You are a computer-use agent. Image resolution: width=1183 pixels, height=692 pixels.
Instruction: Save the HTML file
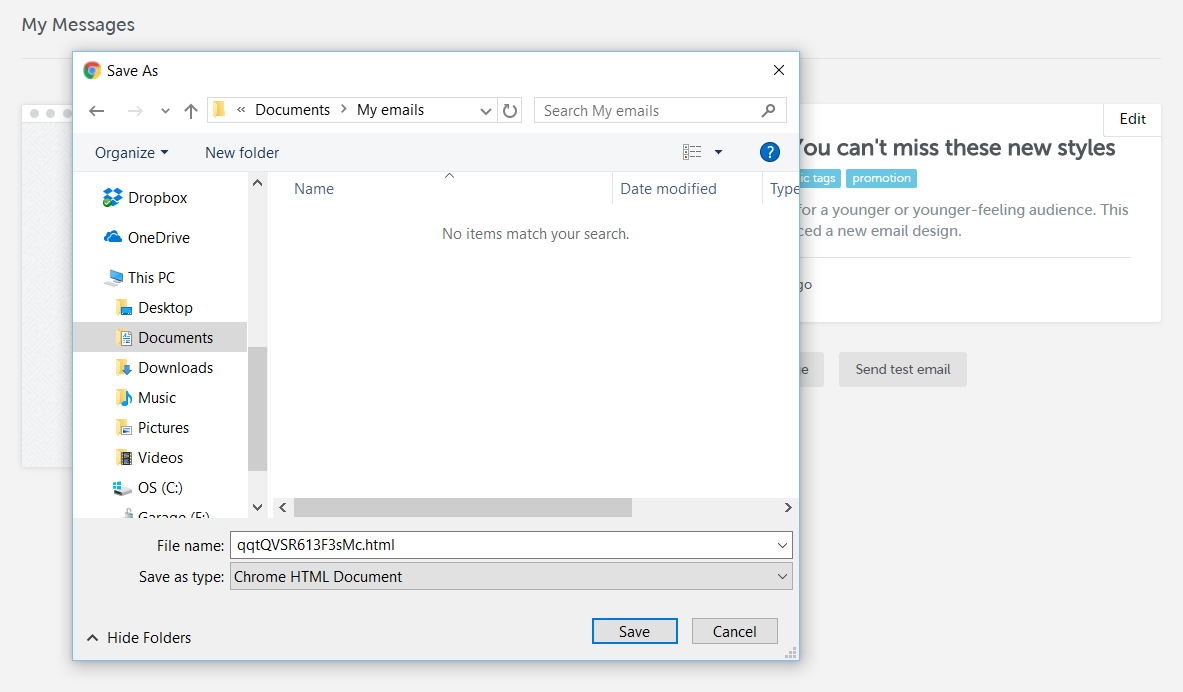[635, 632]
